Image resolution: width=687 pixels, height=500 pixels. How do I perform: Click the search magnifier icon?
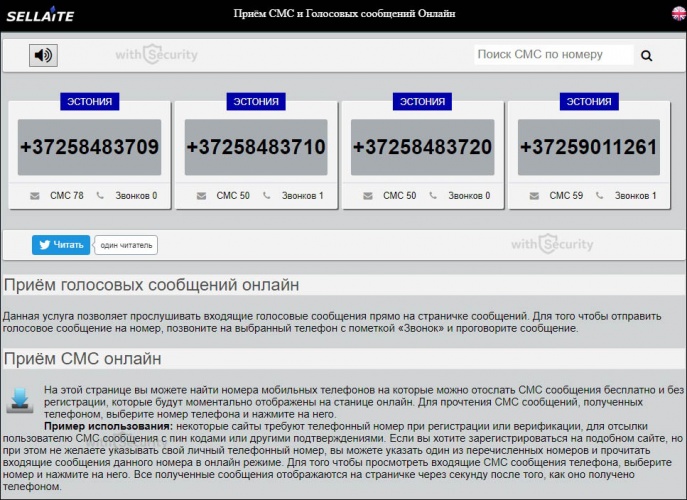tap(646, 56)
